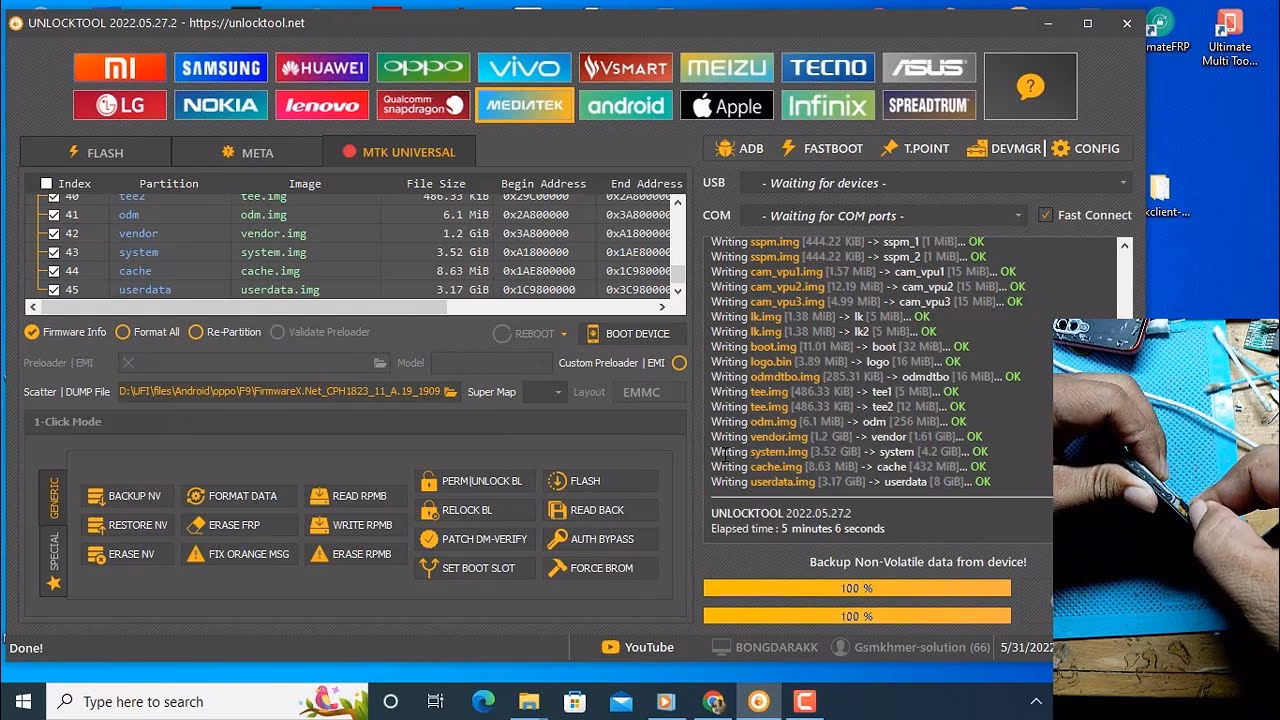Switch to the FLASH tab
The image size is (1280, 720).
coord(95,152)
